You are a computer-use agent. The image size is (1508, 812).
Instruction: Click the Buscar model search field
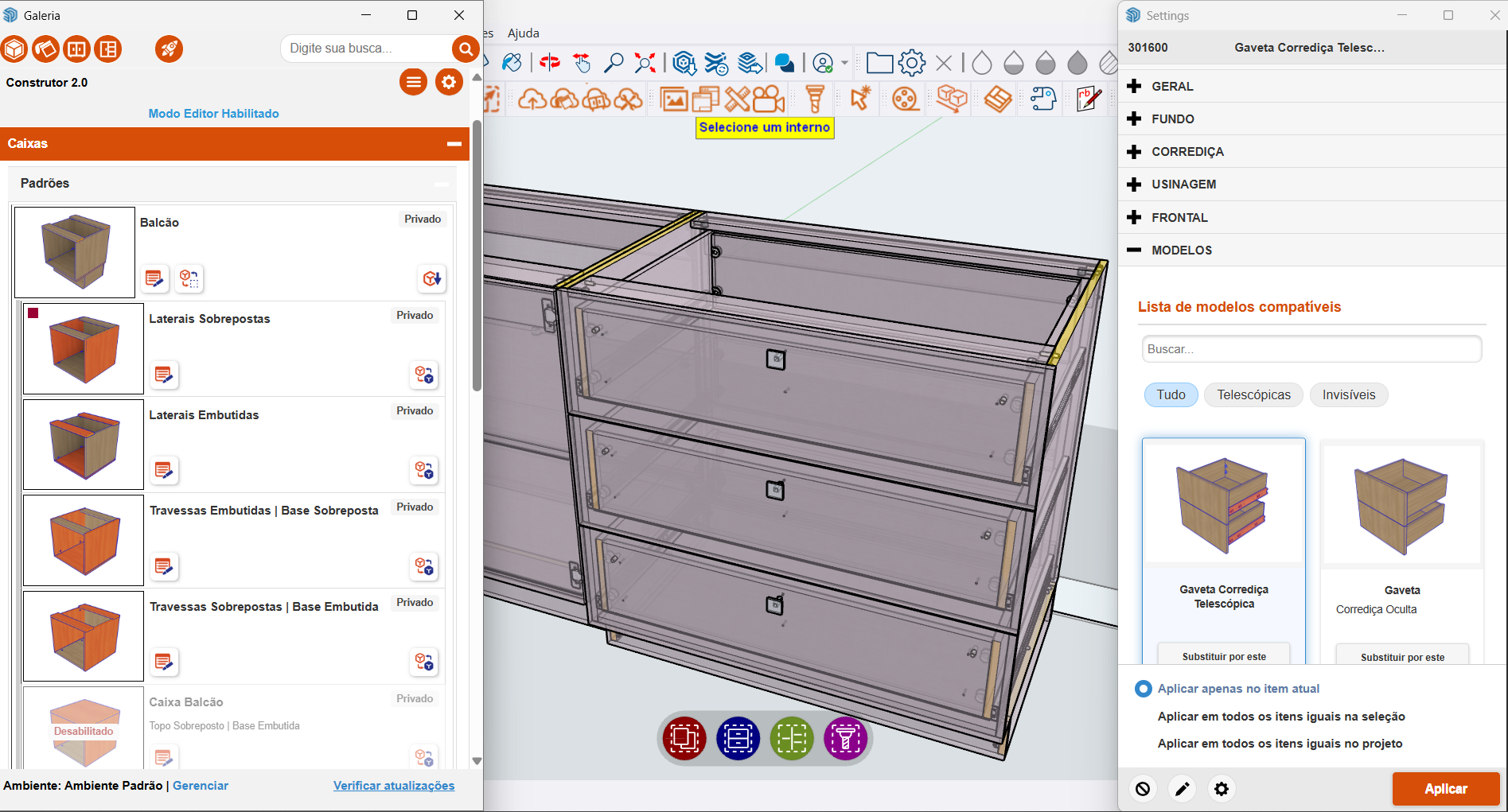[1311, 349]
